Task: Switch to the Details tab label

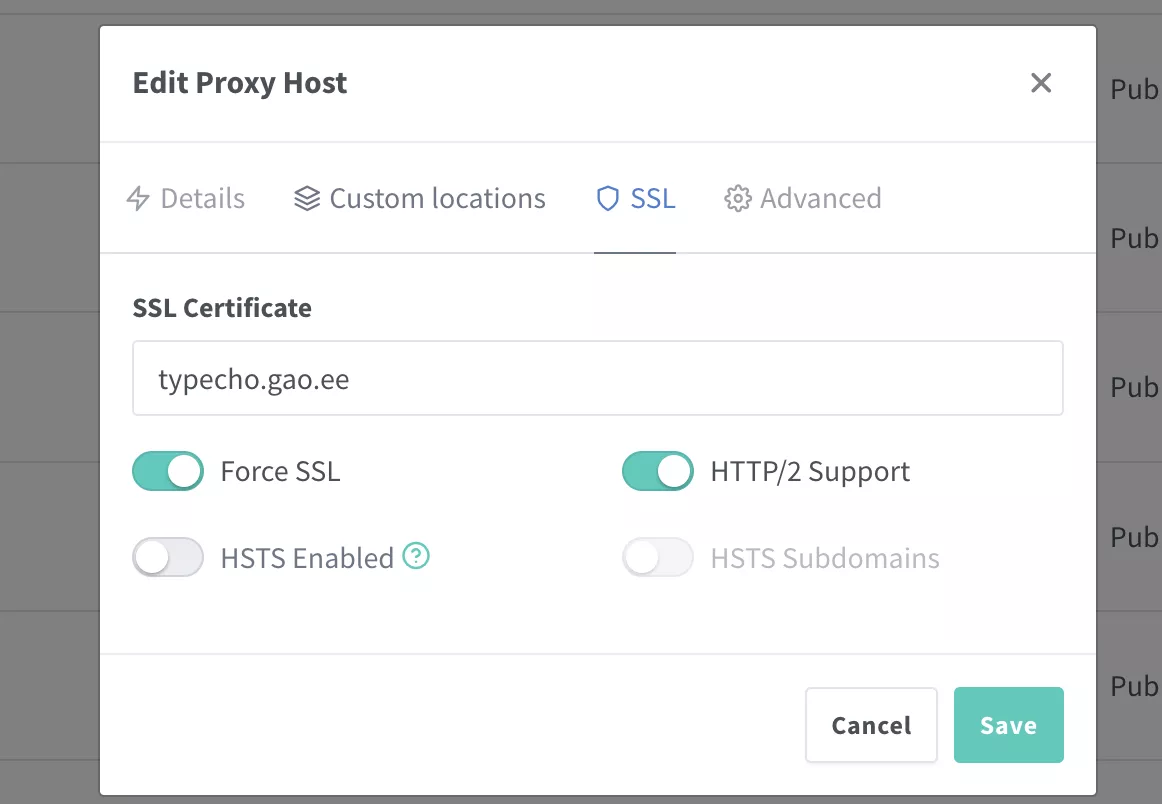Action: [x=202, y=199]
